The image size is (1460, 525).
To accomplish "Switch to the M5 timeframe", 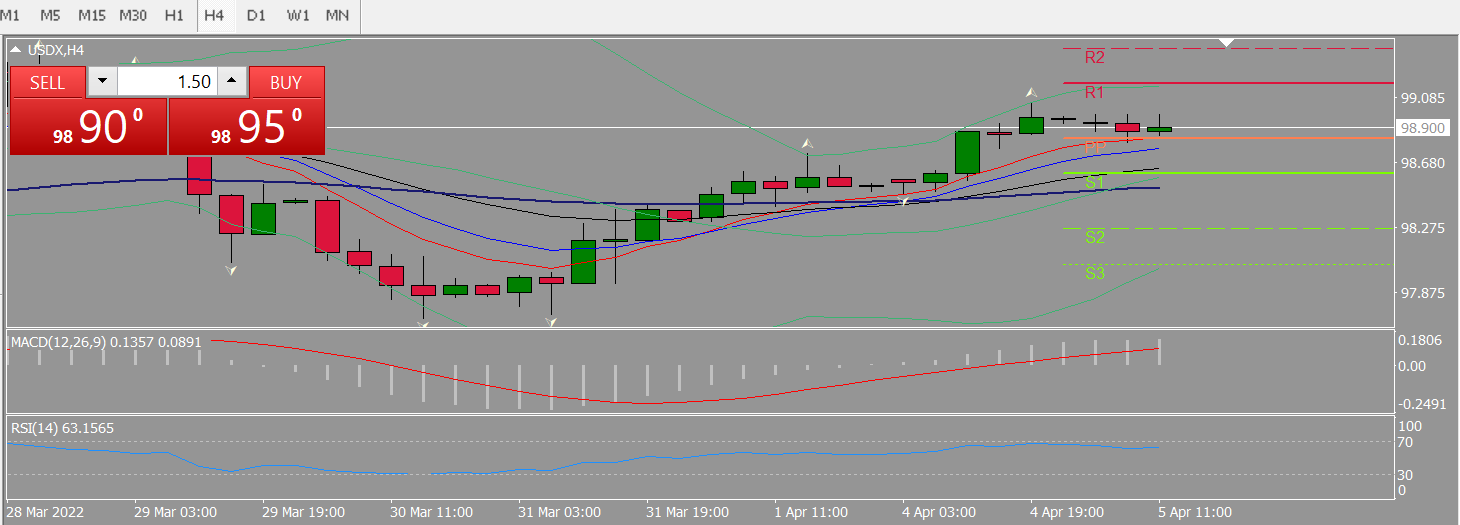I will [51, 16].
